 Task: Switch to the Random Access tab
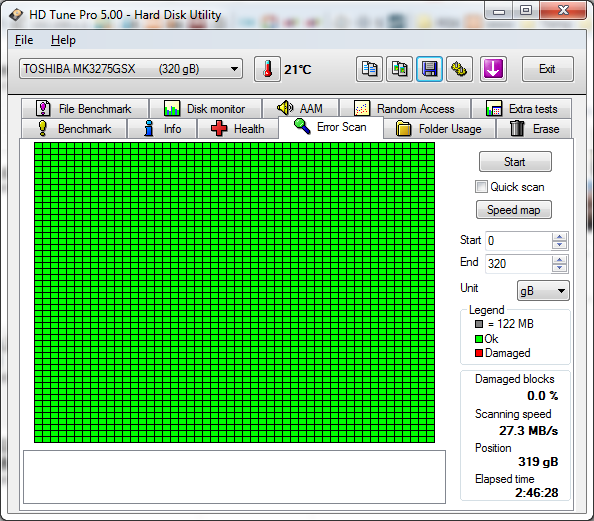coord(405,109)
